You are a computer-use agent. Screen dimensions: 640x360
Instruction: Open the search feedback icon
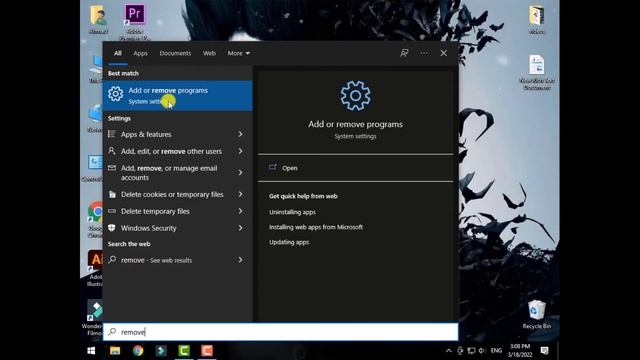[x=404, y=53]
